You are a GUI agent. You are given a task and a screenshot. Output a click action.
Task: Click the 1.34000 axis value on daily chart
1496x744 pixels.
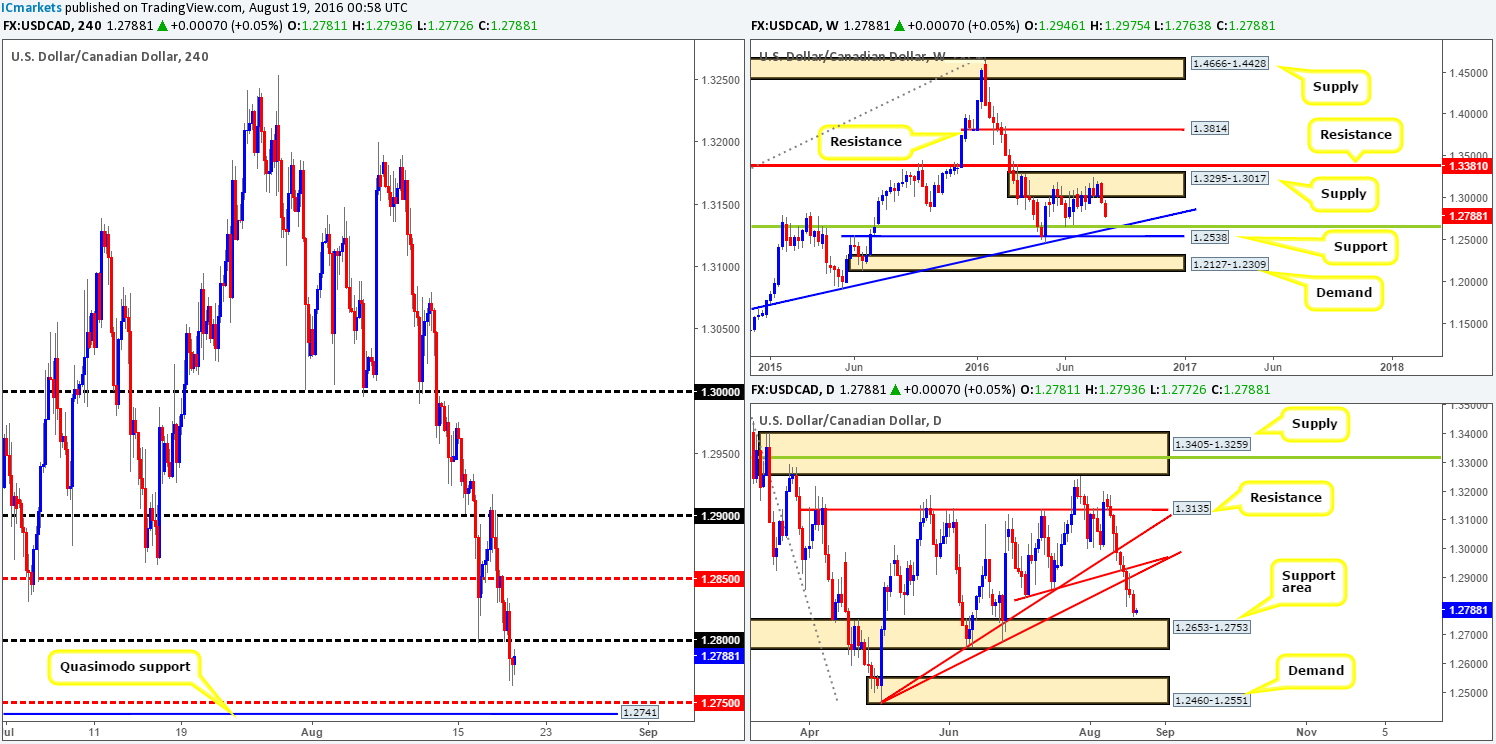tap(1468, 435)
